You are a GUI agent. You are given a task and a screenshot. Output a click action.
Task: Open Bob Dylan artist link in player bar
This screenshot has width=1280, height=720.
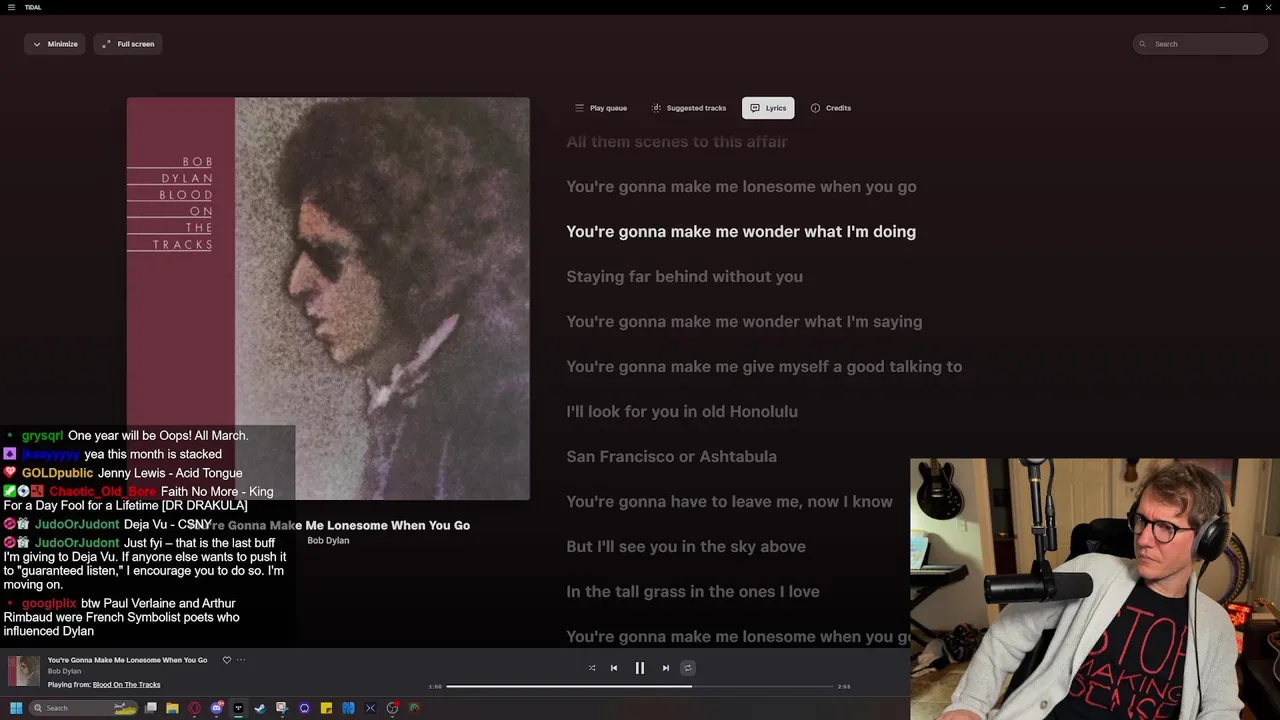tap(65, 671)
